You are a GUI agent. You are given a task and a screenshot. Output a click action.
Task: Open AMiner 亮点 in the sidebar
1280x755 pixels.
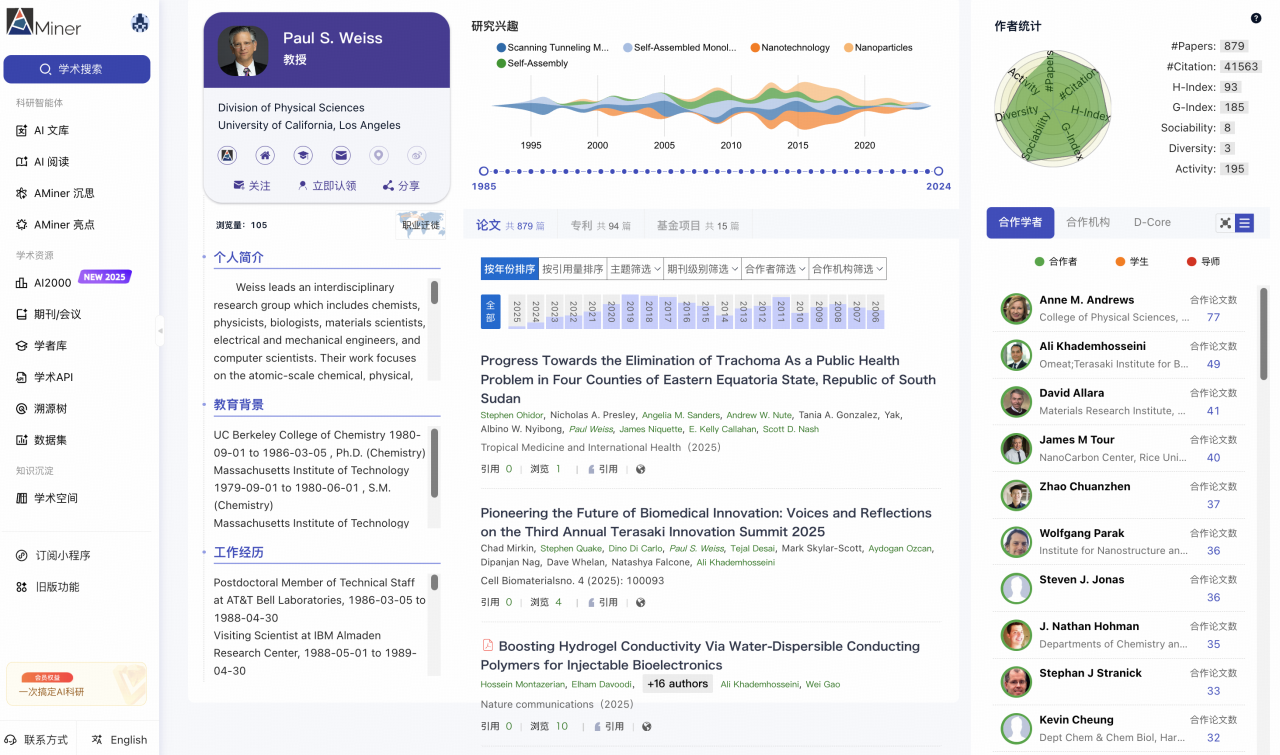(55, 225)
